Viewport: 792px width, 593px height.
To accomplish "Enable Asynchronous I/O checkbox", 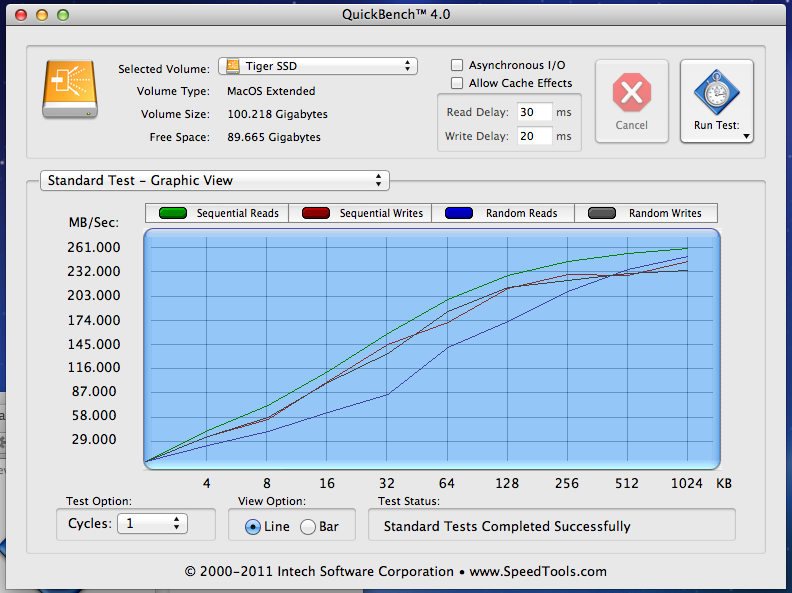I will (458, 65).
